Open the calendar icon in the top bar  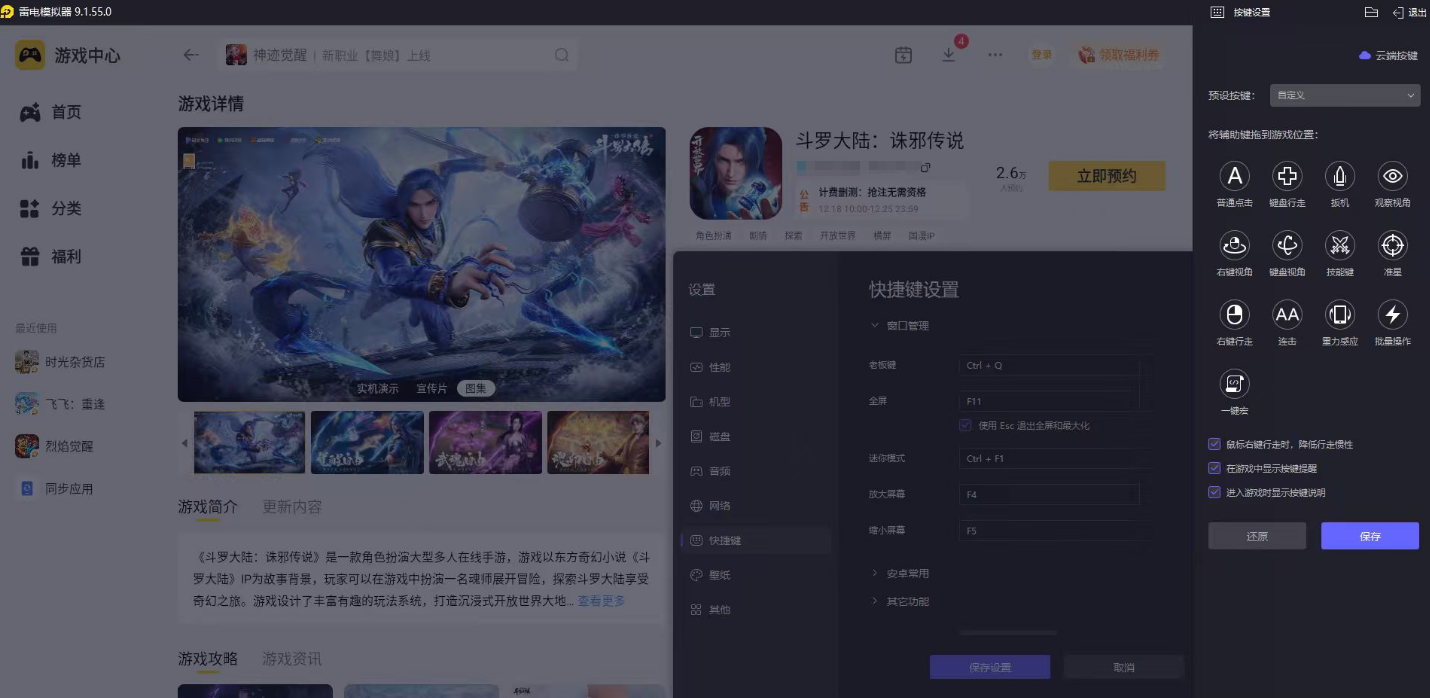903,55
